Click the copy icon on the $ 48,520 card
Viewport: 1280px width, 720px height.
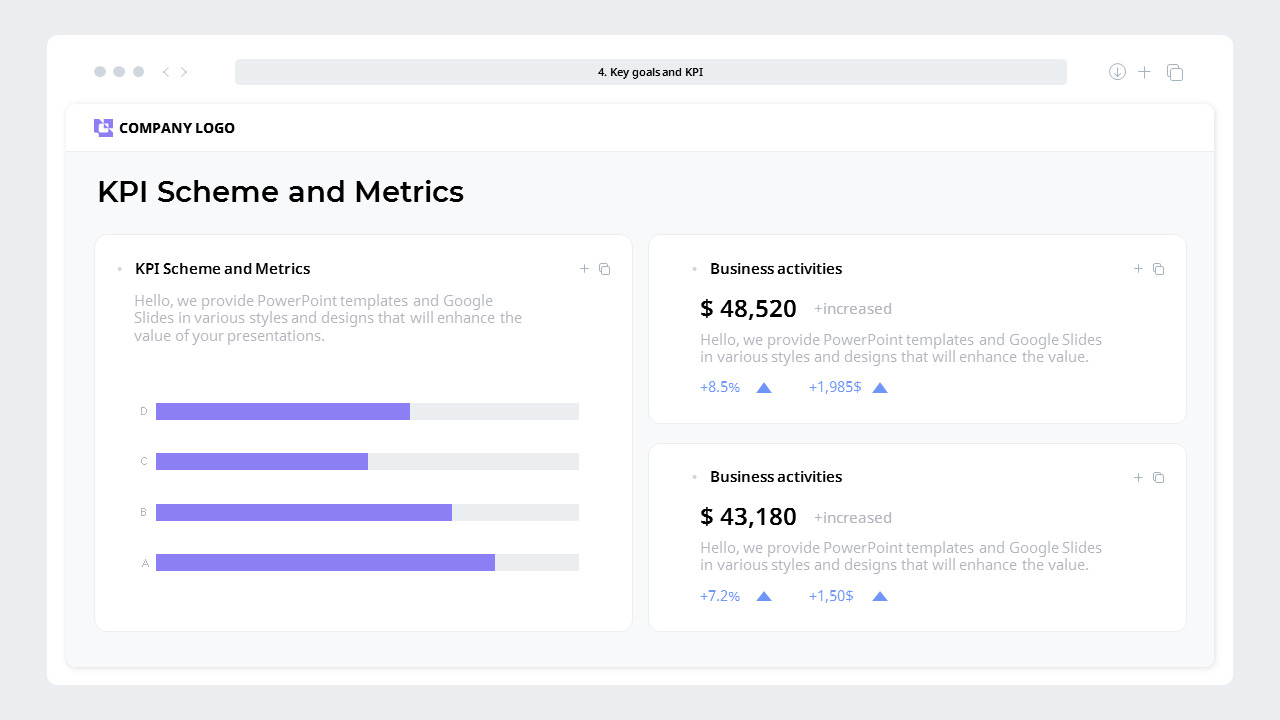point(1158,269)
